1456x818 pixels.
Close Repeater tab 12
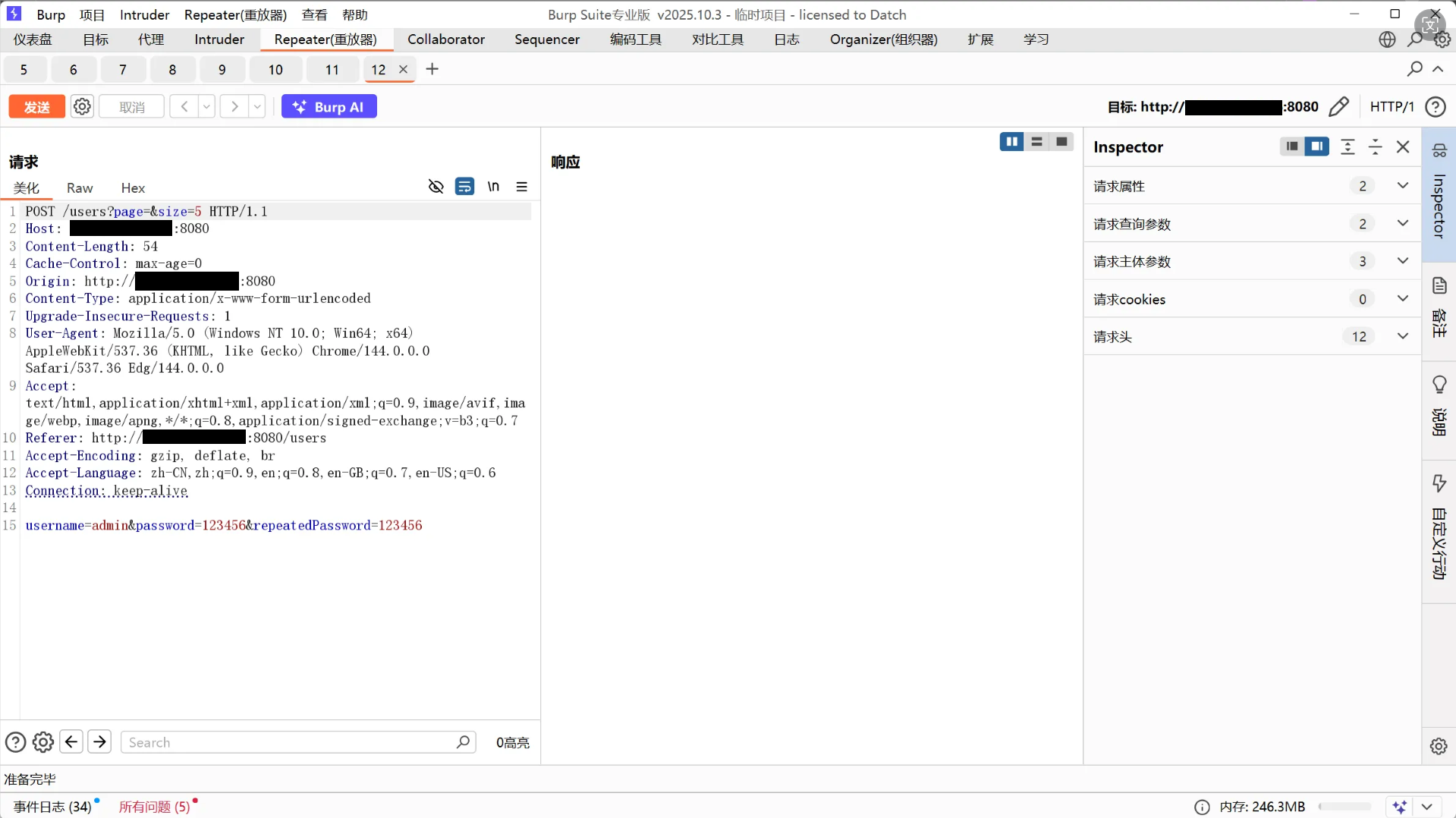pos(404,69)
